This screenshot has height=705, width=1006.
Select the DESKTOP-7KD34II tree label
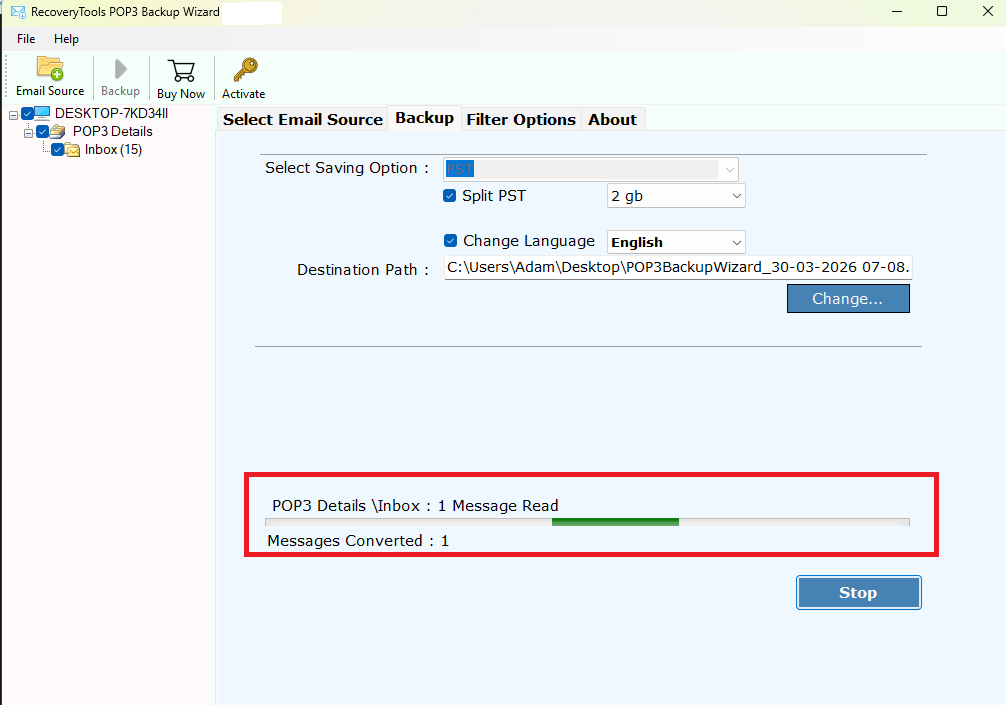111,114
